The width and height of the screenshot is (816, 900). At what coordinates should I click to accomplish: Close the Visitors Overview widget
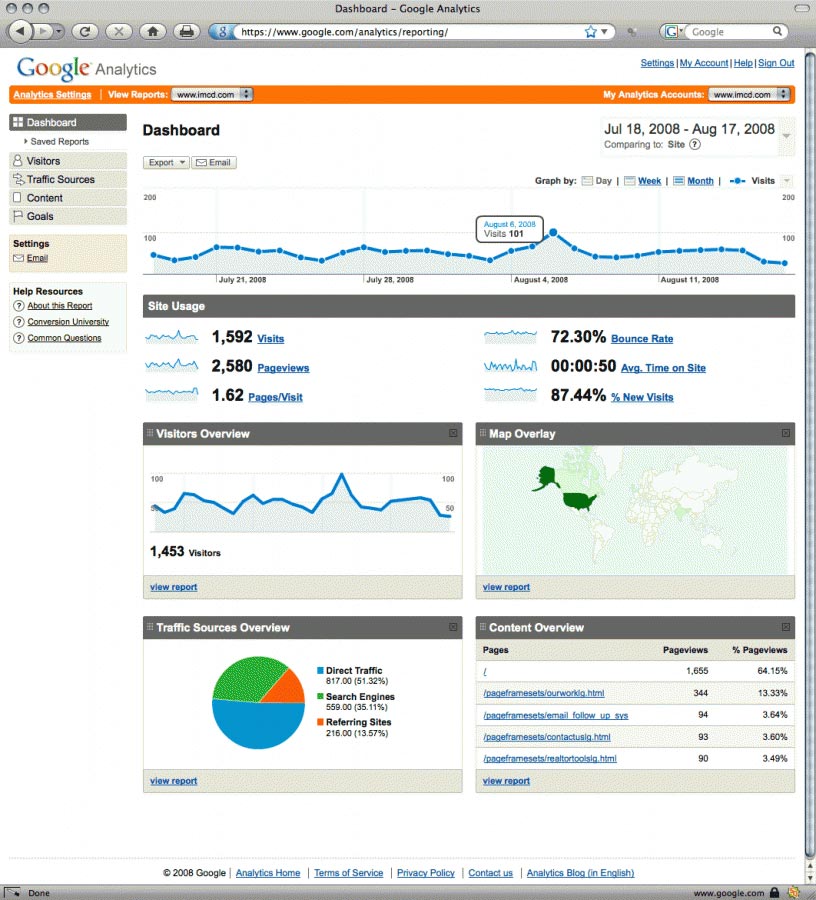453,433
